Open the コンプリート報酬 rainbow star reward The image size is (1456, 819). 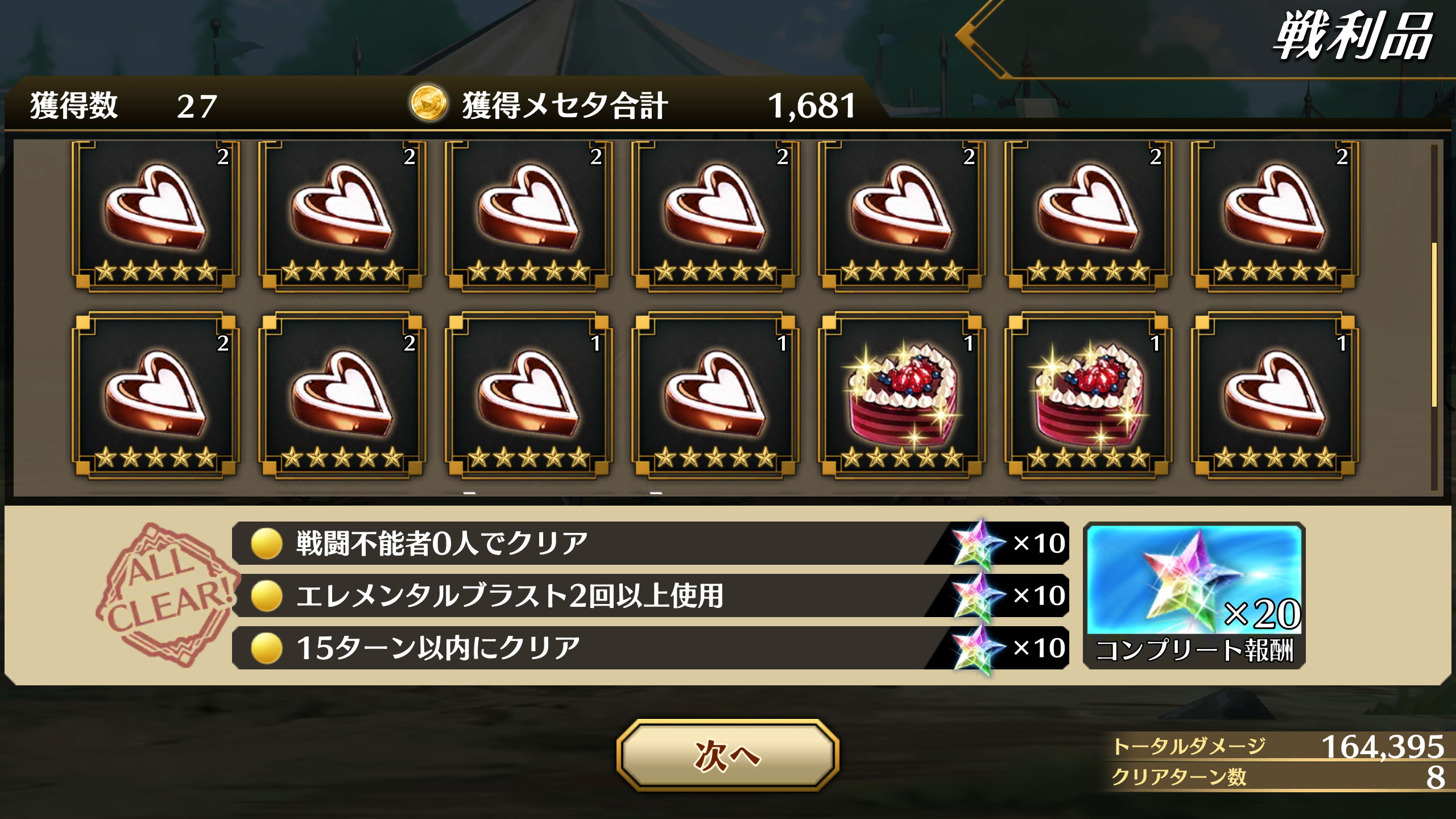[x=1194, y=595]
